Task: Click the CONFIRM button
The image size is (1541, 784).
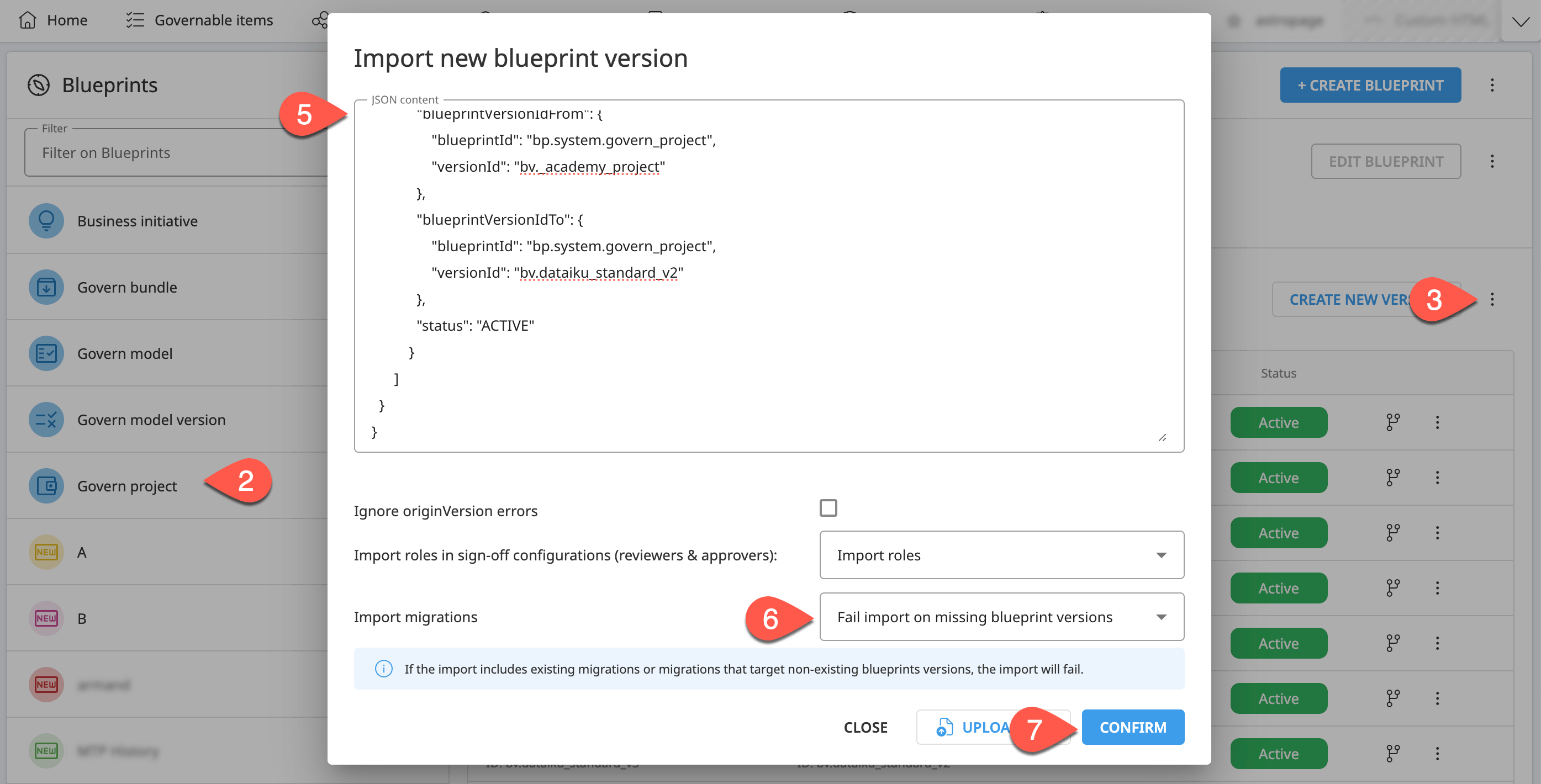Action: [x=1132, y=727]
